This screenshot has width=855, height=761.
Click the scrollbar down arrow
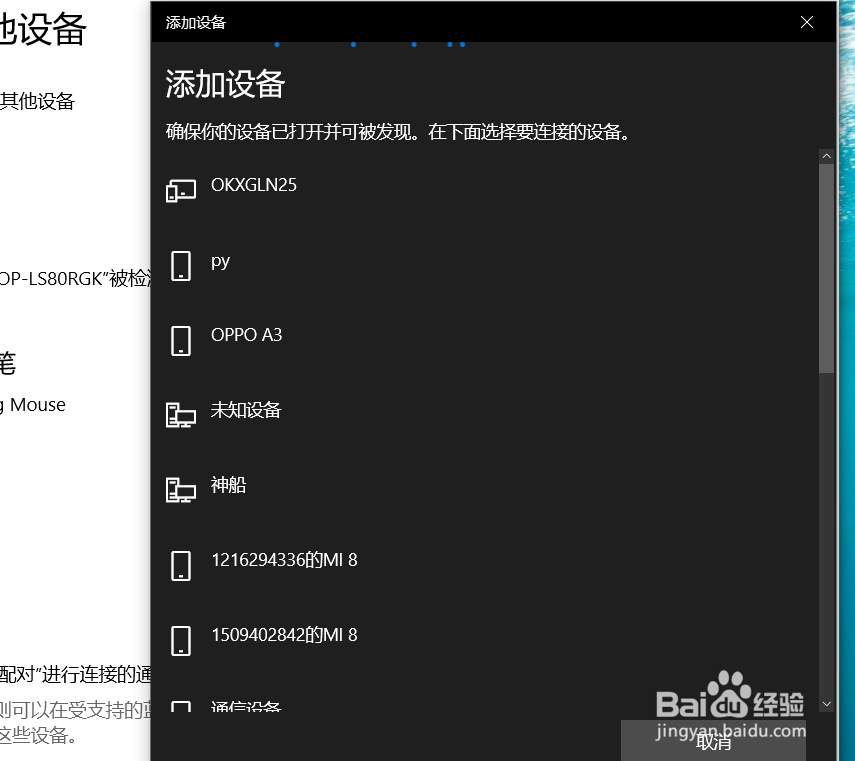[x=827, y=704]
